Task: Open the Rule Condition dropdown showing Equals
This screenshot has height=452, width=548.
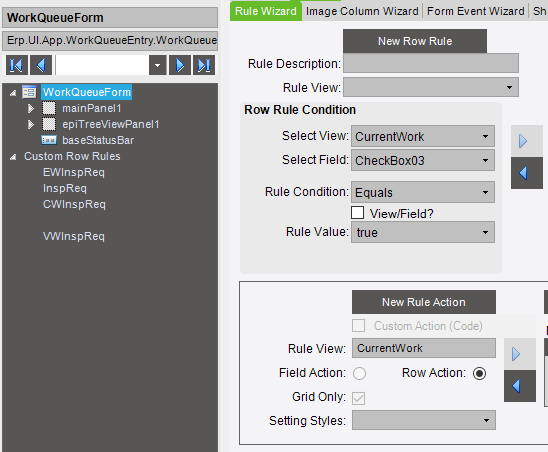Action: coord(485,192)
